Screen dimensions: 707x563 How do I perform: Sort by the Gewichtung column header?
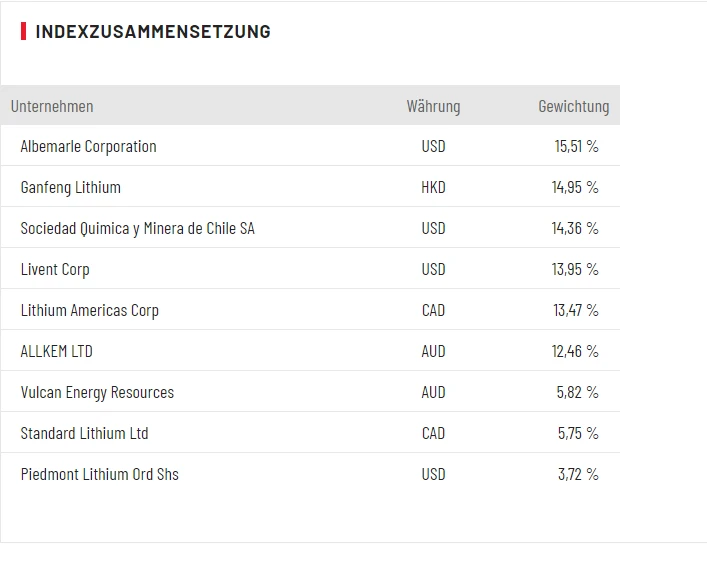[x=573, y=106]
